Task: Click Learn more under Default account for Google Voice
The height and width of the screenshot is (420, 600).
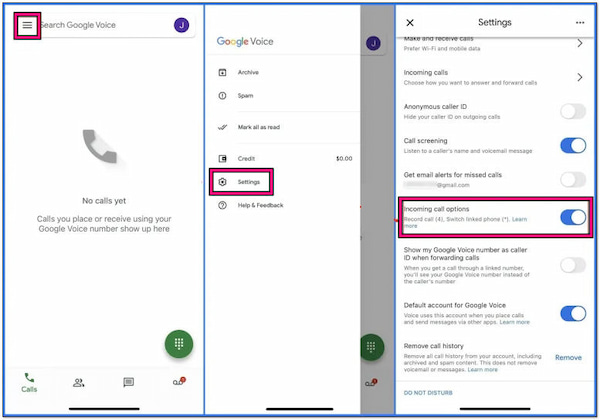Action: click(x=515, y=322)
